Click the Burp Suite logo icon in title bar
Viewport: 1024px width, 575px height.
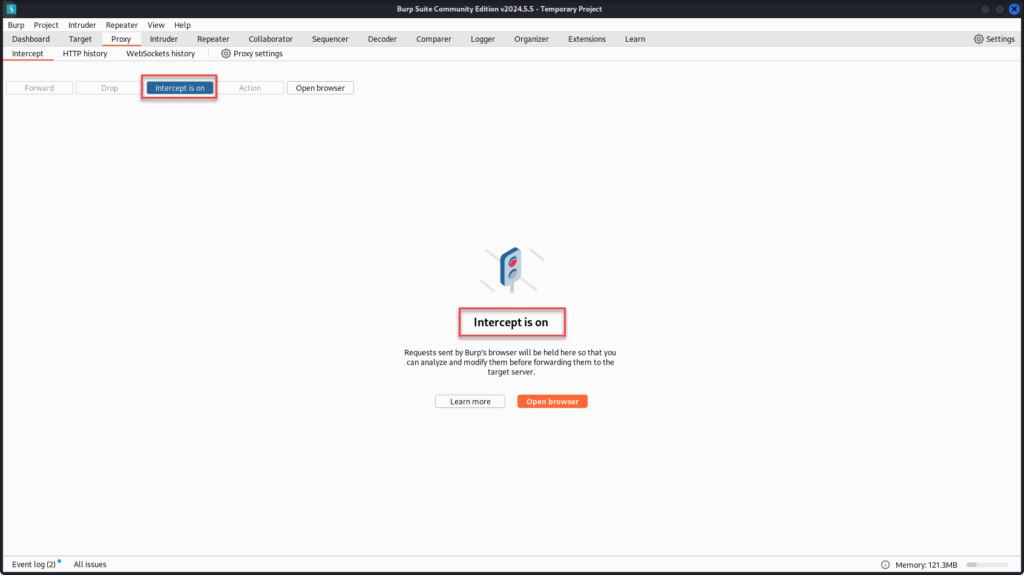pyautogui.click(x=11, y=8)
